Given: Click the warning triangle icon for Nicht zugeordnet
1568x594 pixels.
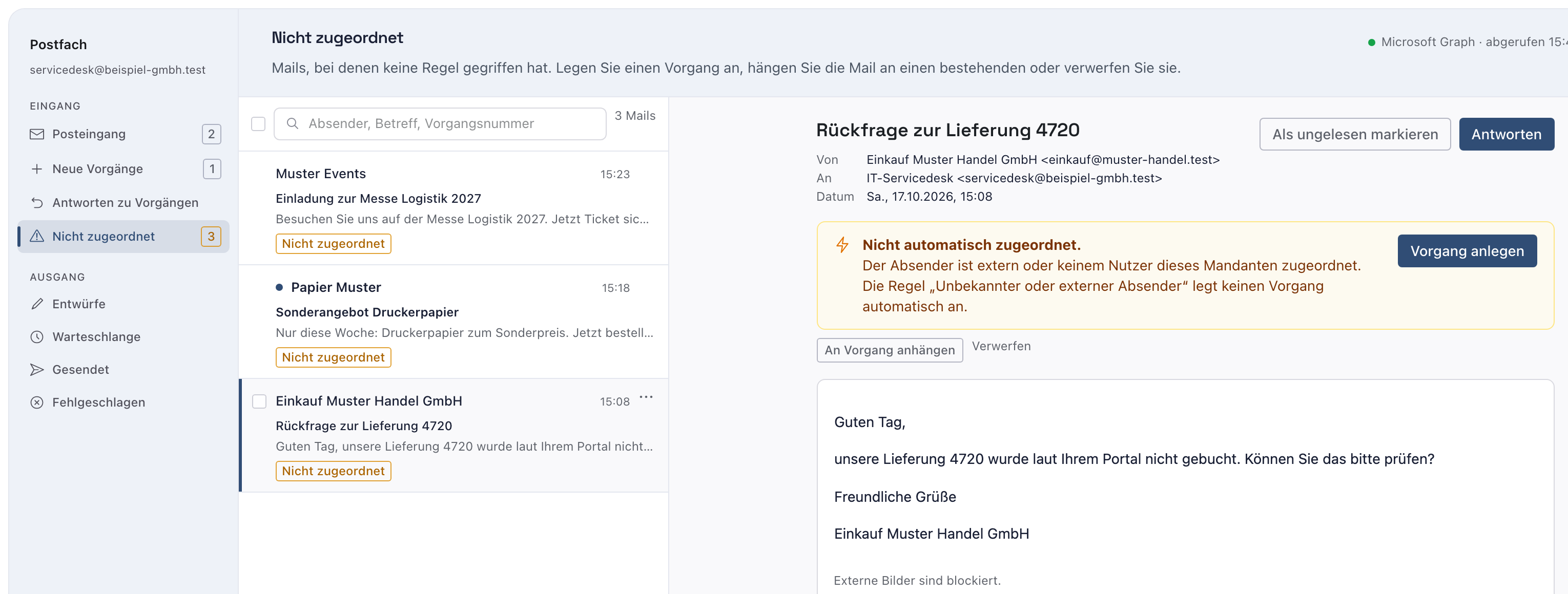Looking at the screenshot, I should (37, 236).
